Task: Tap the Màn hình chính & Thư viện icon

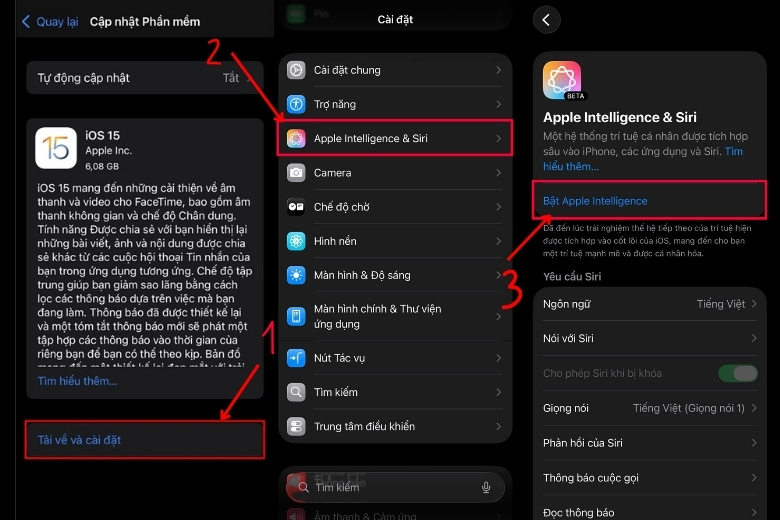Action: point(296,316)
